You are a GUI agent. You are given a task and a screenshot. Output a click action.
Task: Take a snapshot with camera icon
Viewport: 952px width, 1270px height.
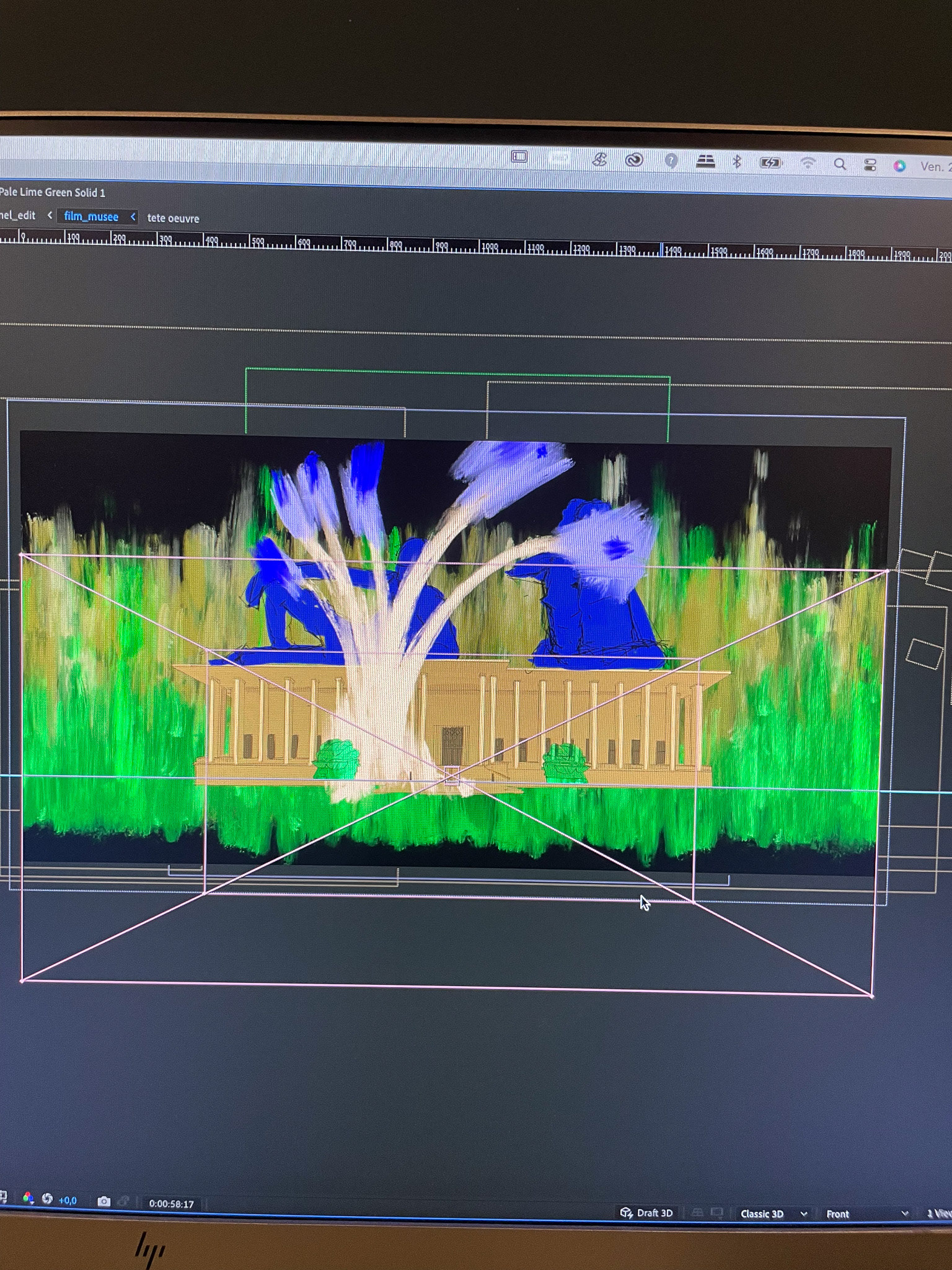click(104, 1201)
